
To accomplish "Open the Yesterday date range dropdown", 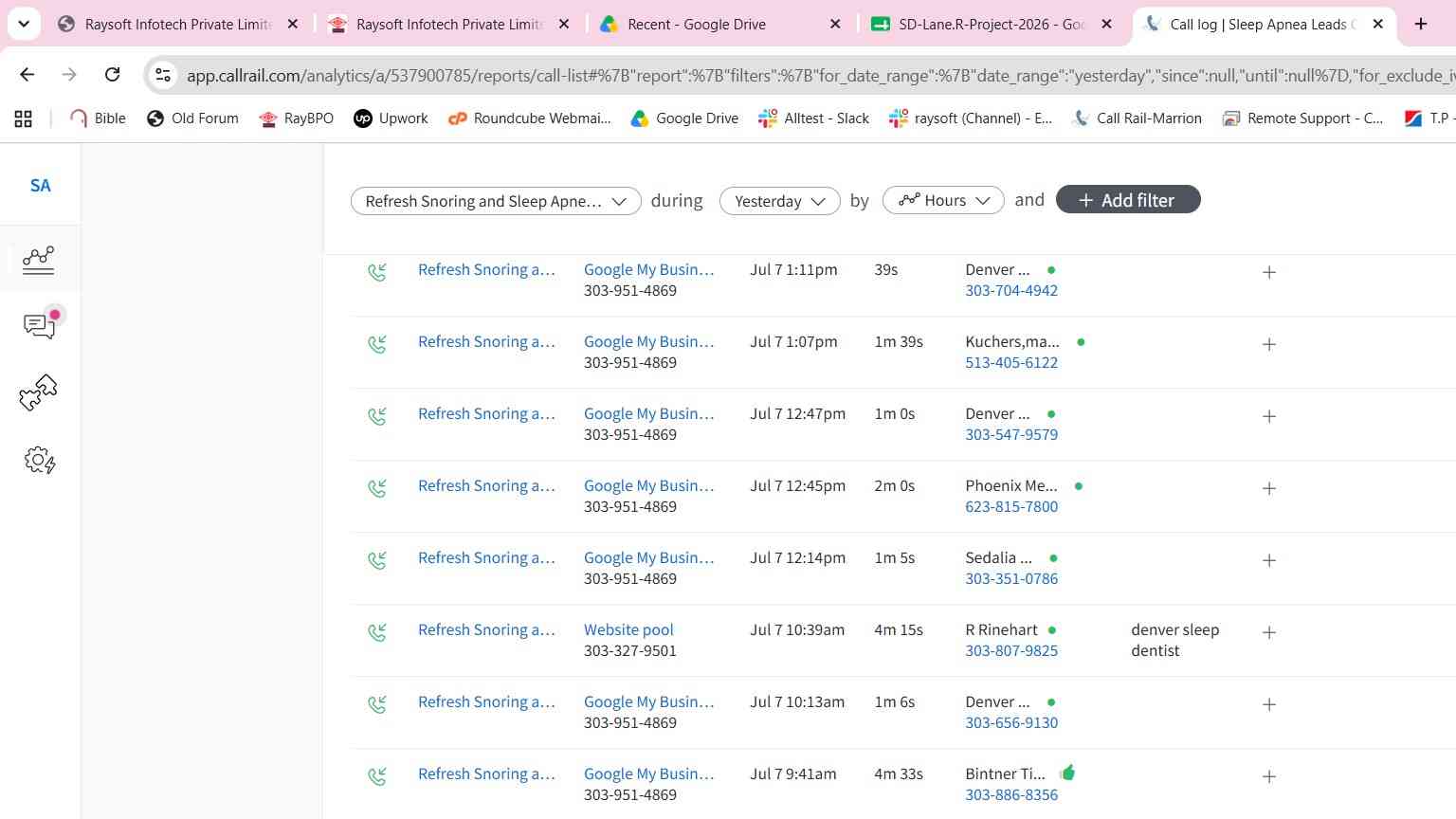I will pyautogui.click(x=780, y=201).
